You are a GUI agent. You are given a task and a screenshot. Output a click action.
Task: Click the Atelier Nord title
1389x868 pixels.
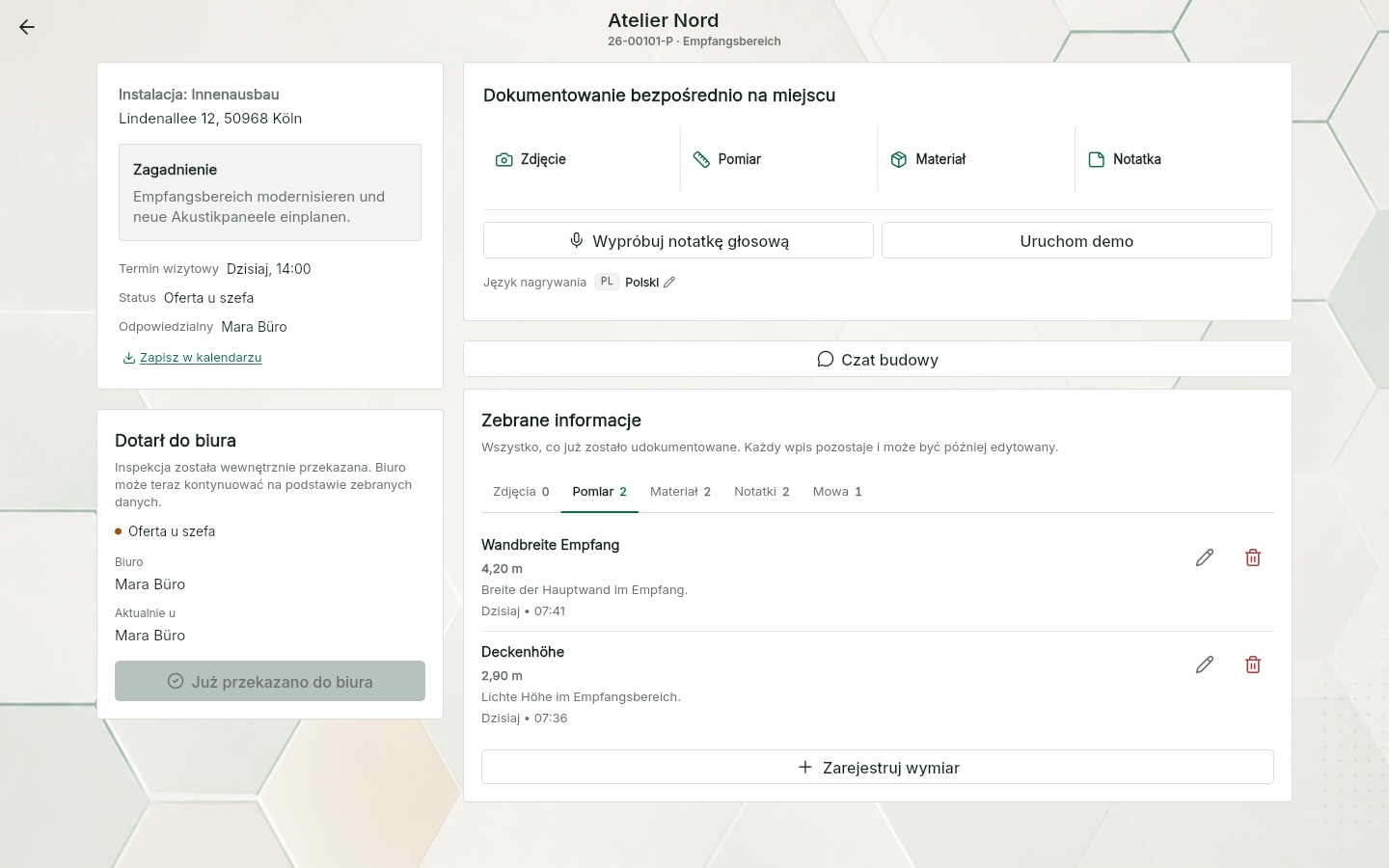664,20
